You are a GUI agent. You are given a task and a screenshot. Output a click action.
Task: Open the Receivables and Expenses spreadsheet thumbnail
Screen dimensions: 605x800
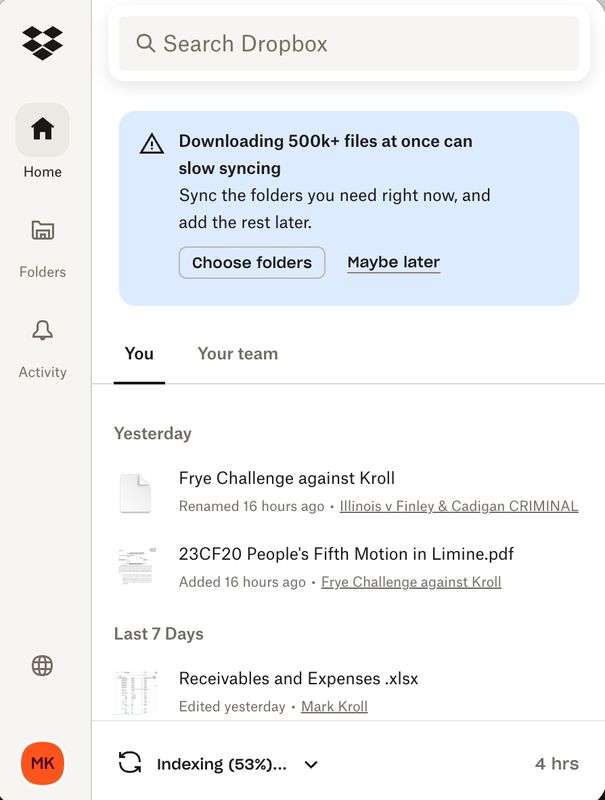(135, 692)
